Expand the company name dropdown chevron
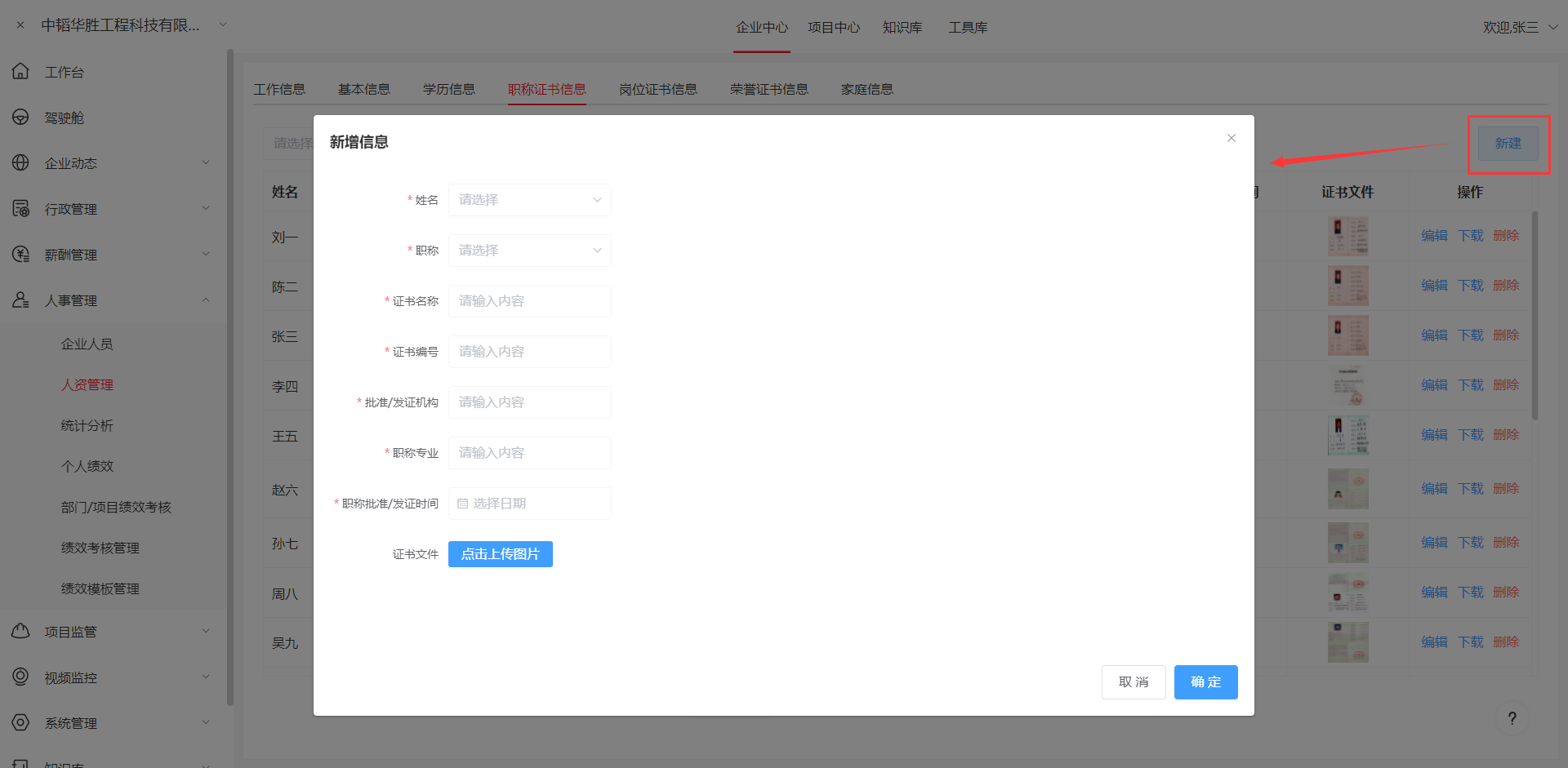Viewport: 1568px width, 768px height. tap(222, 25)
